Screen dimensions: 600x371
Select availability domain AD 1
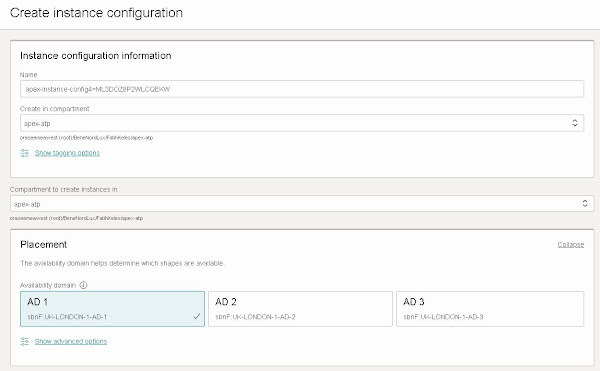112,309
